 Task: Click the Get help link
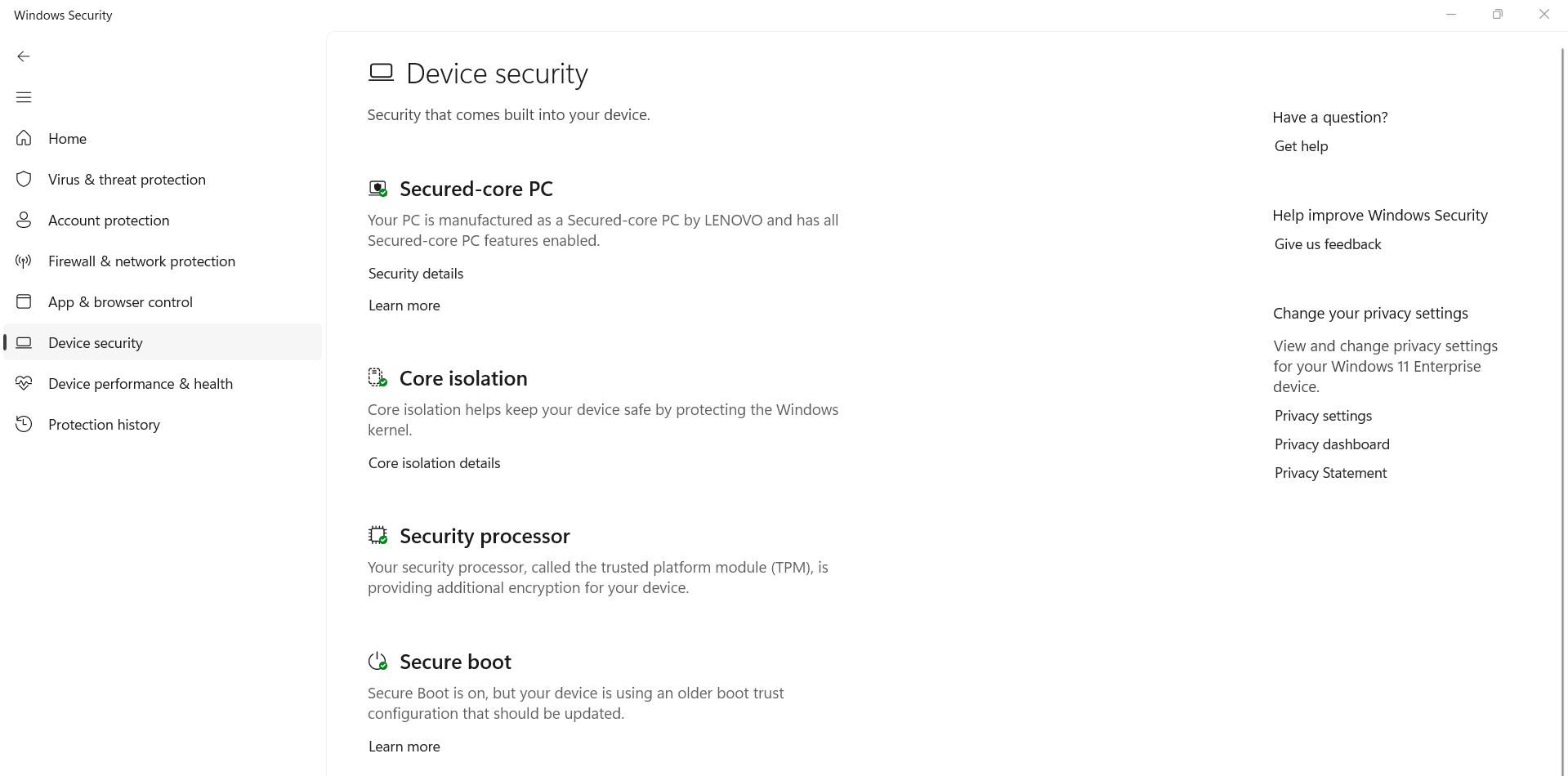(1301, 146)
